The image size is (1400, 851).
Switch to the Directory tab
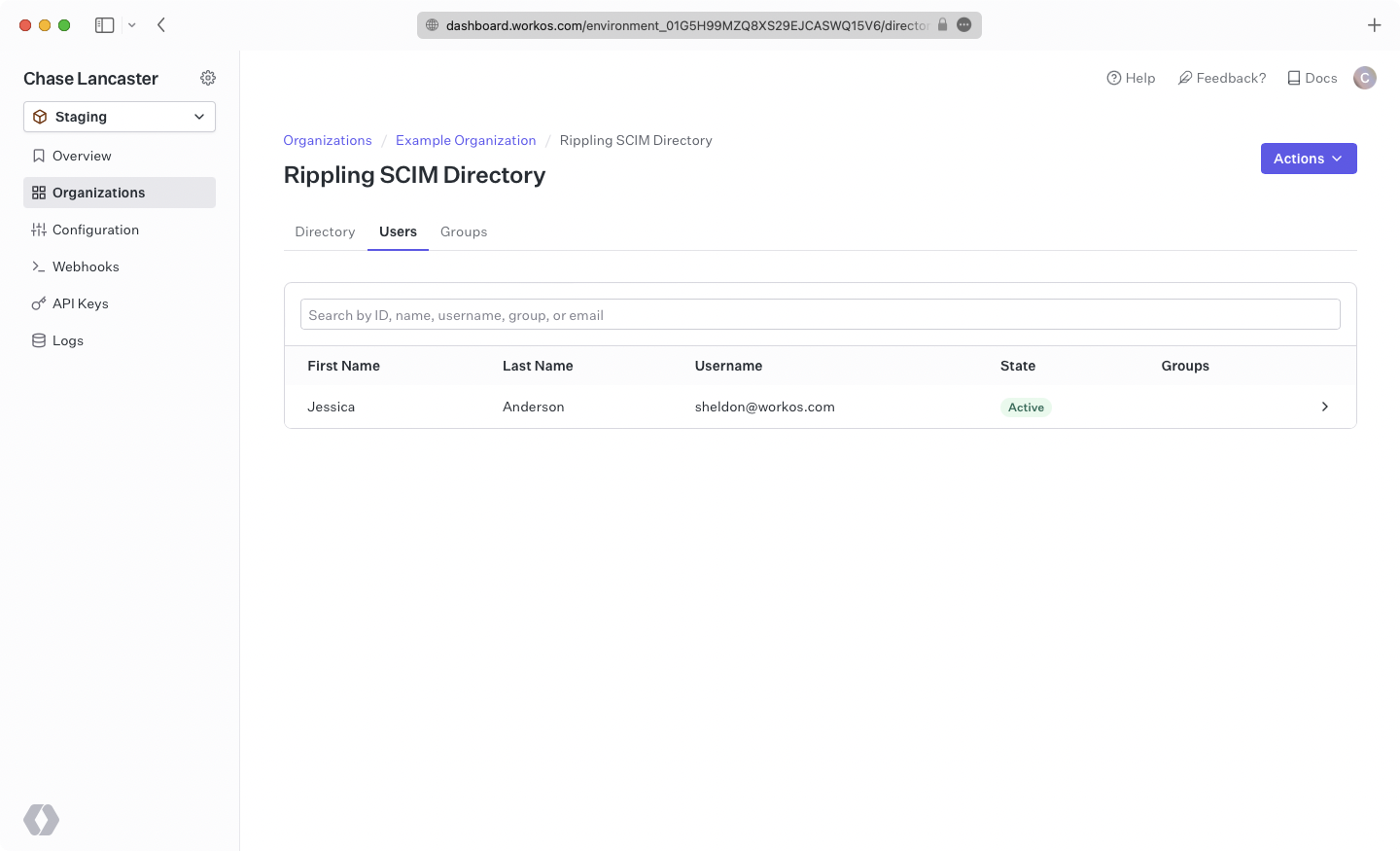[x=325, y=231]
